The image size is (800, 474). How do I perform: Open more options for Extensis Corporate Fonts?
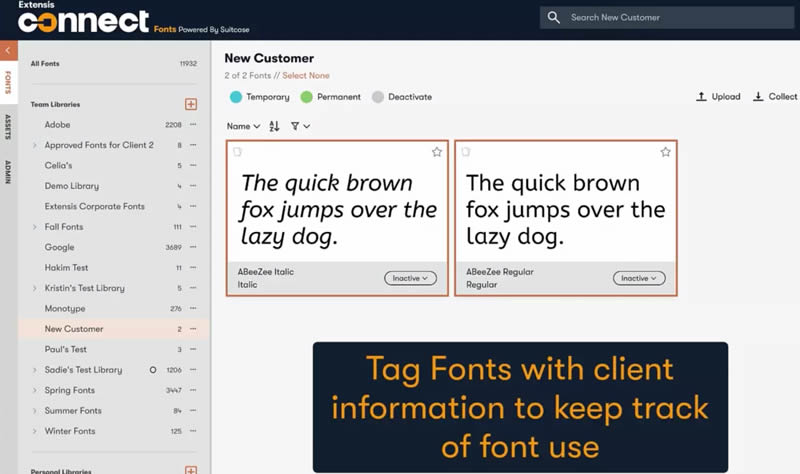[x=193, y=206]
